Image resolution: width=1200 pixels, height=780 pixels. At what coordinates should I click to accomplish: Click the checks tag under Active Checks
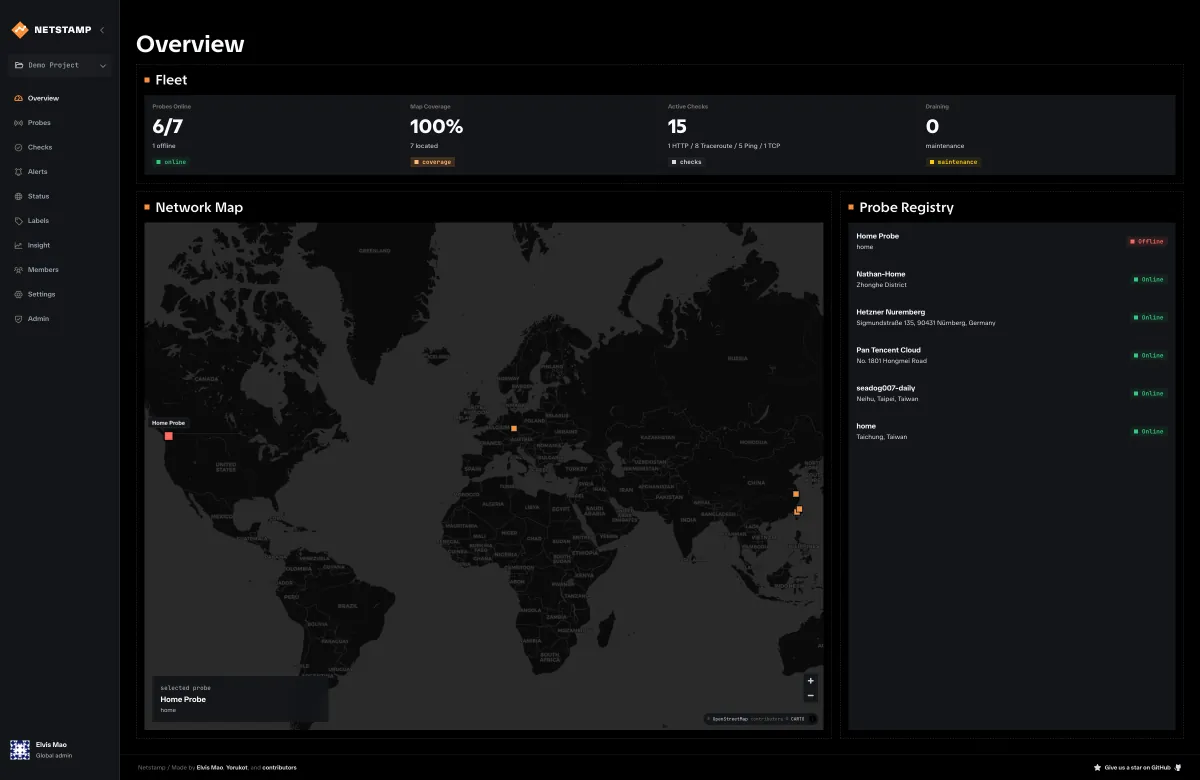click(687, 162)
